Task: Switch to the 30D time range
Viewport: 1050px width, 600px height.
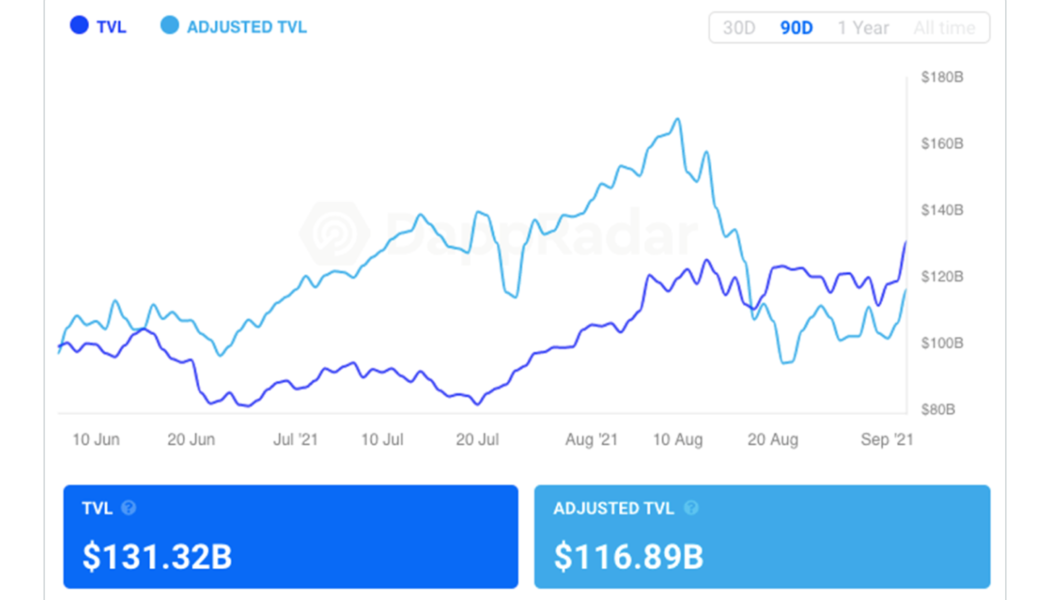Action: point(740,28)
